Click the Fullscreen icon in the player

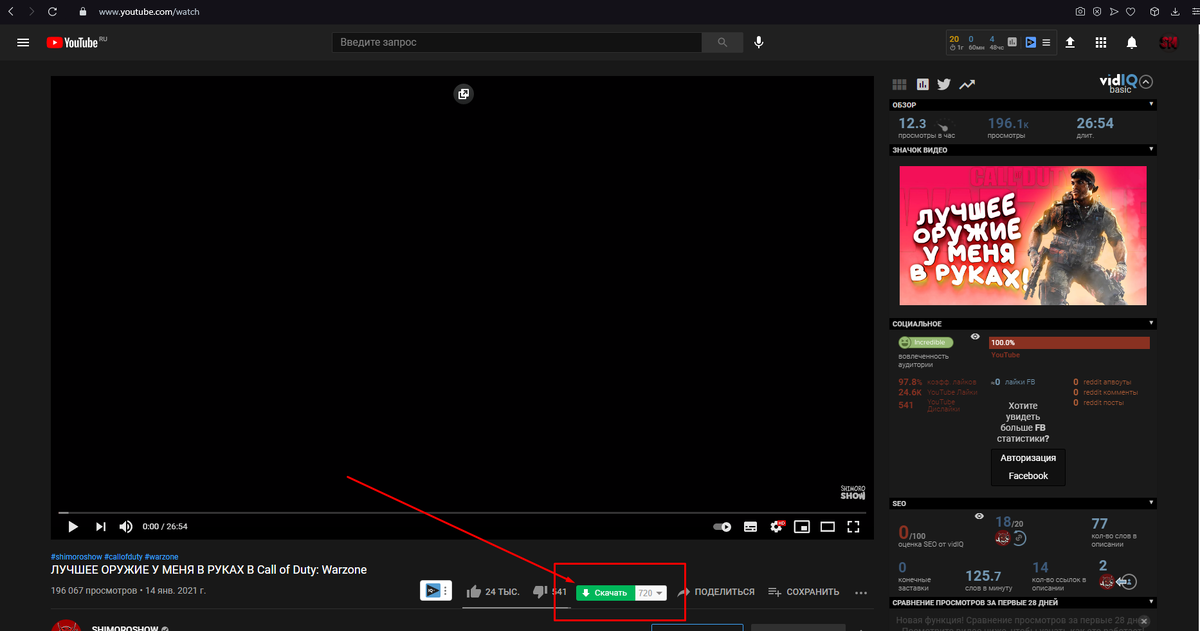click(x=852, y=526)
